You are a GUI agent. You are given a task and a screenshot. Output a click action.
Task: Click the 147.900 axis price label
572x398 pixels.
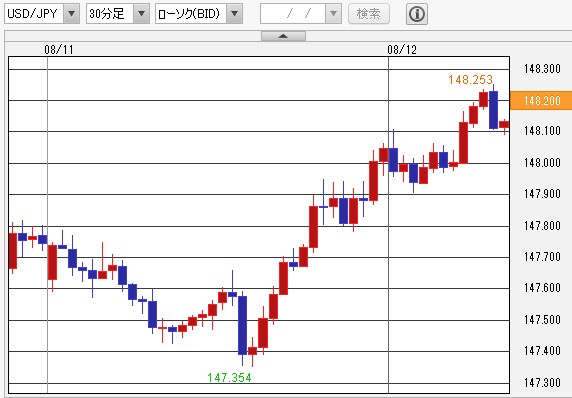pos(542,194)
